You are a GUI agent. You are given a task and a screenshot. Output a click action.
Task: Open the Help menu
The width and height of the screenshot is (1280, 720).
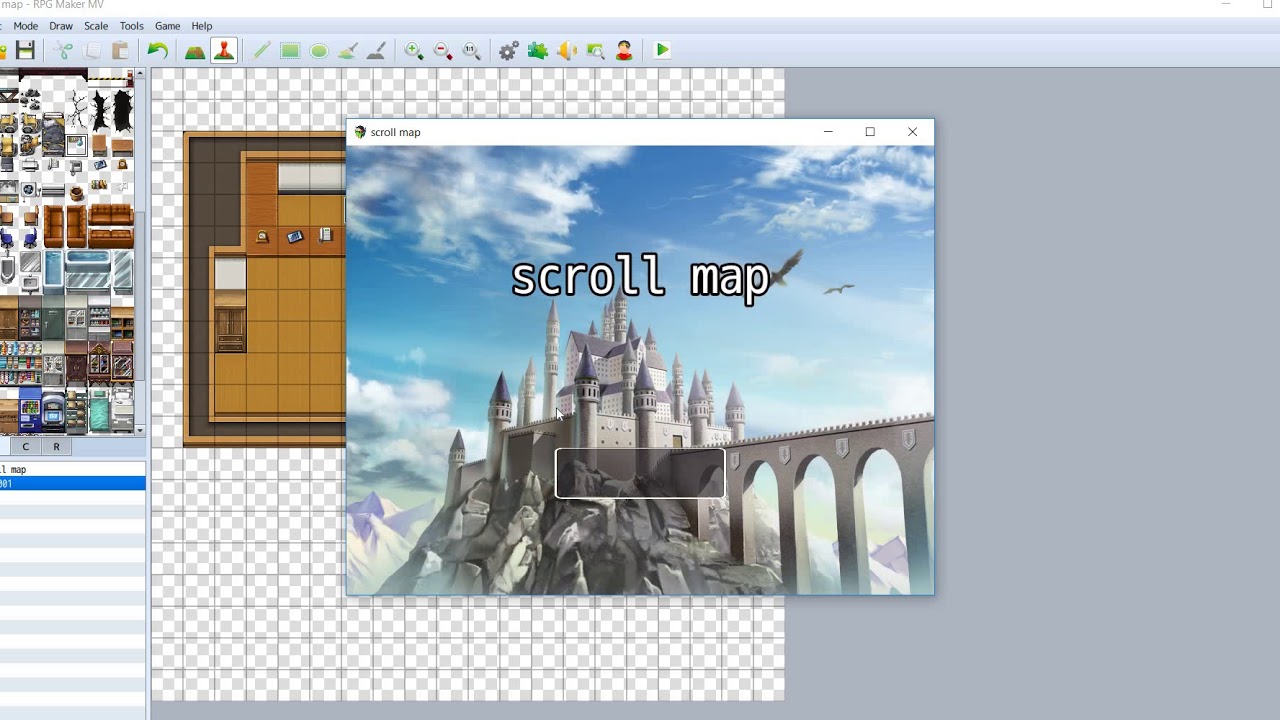(201, 26)
